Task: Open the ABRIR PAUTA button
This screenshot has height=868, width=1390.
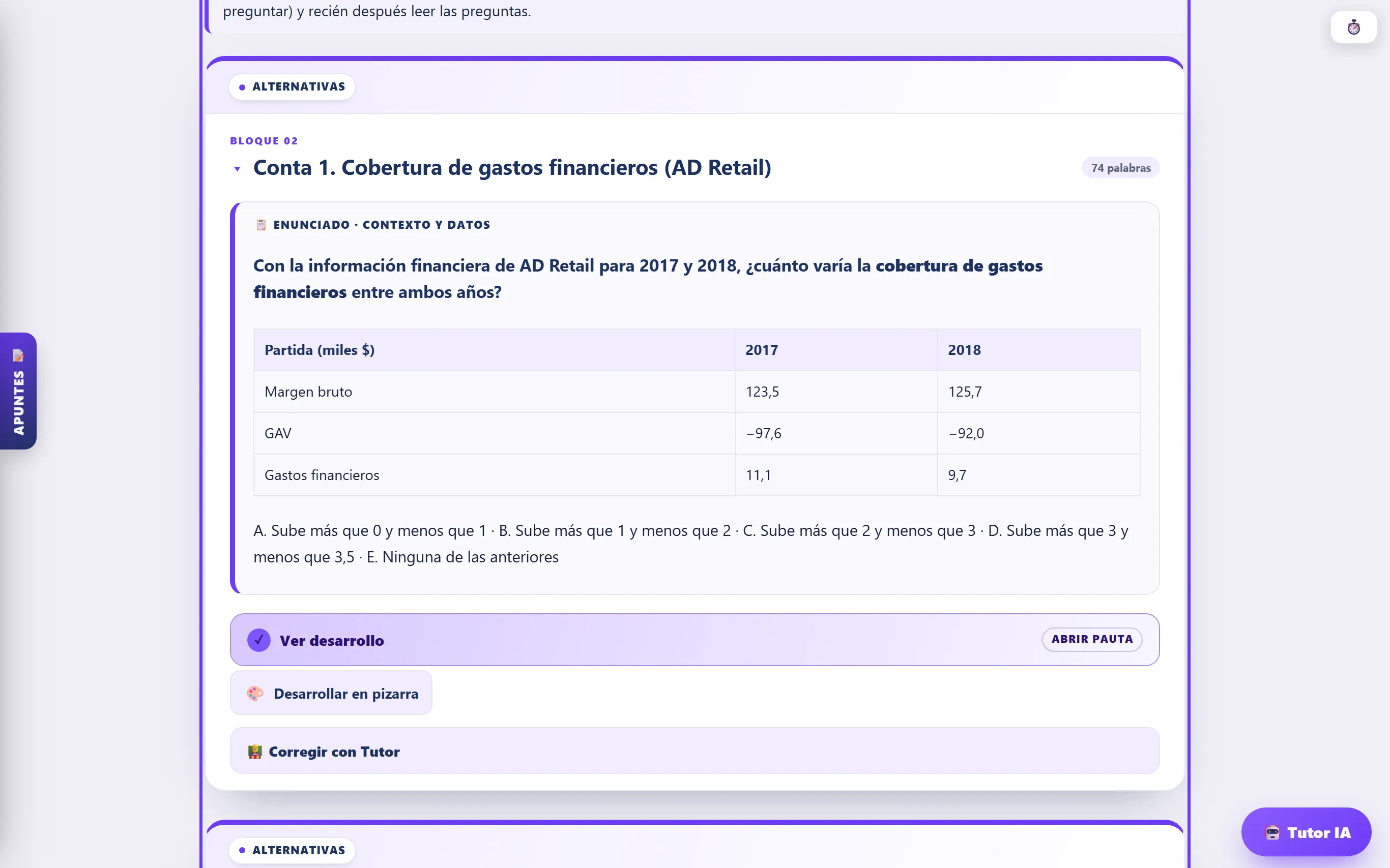Action: (1092, 639)
